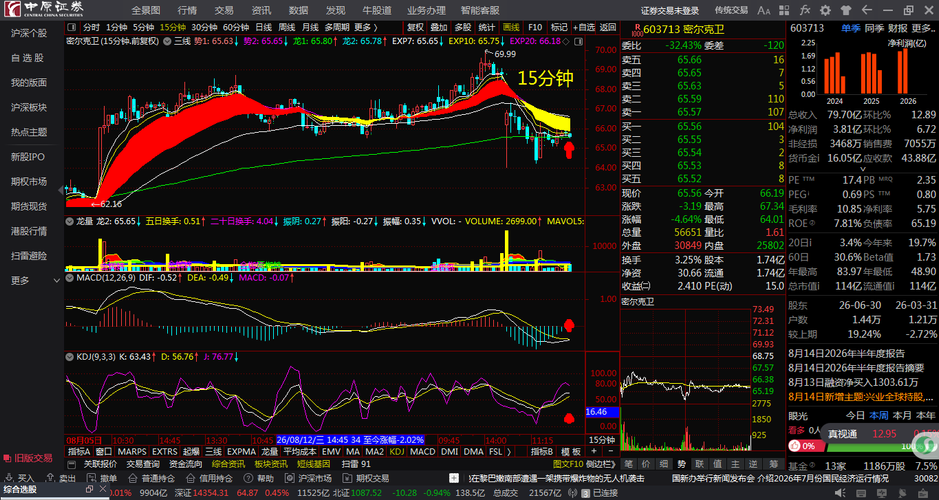The width and height of the screenshot is (939, 500).
Task: Expand 更多 in left sidebar
Action: [x=34, y=280]
